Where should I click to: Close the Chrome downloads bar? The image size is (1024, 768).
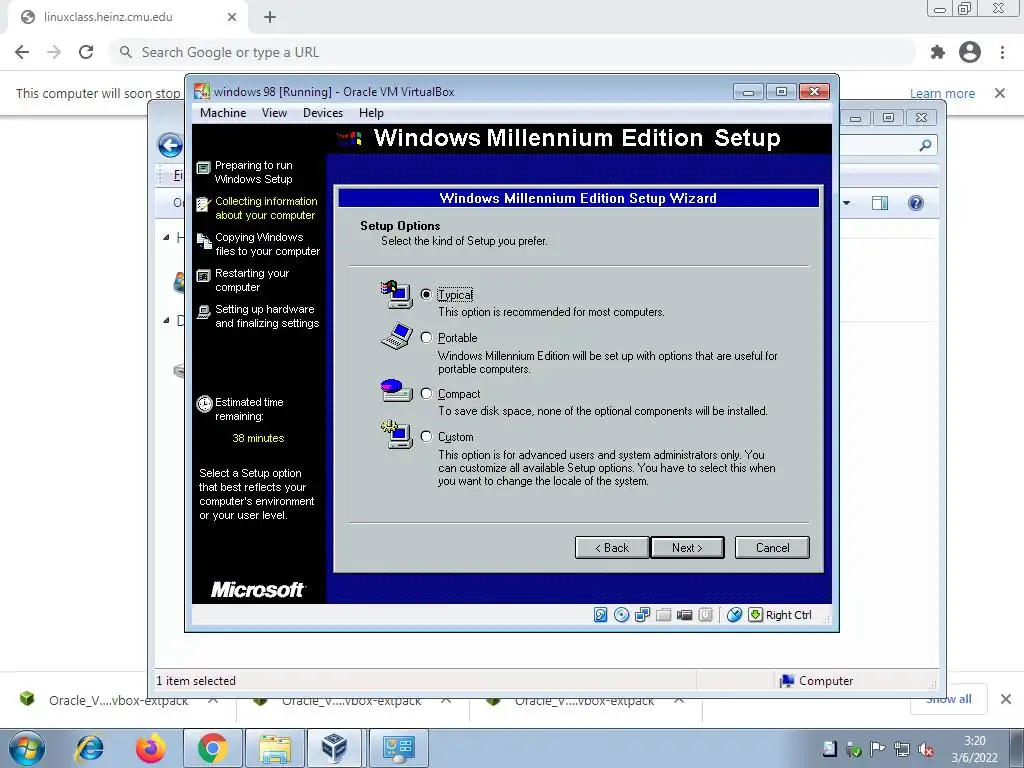pyautogui.click(x=1006, y=699)
